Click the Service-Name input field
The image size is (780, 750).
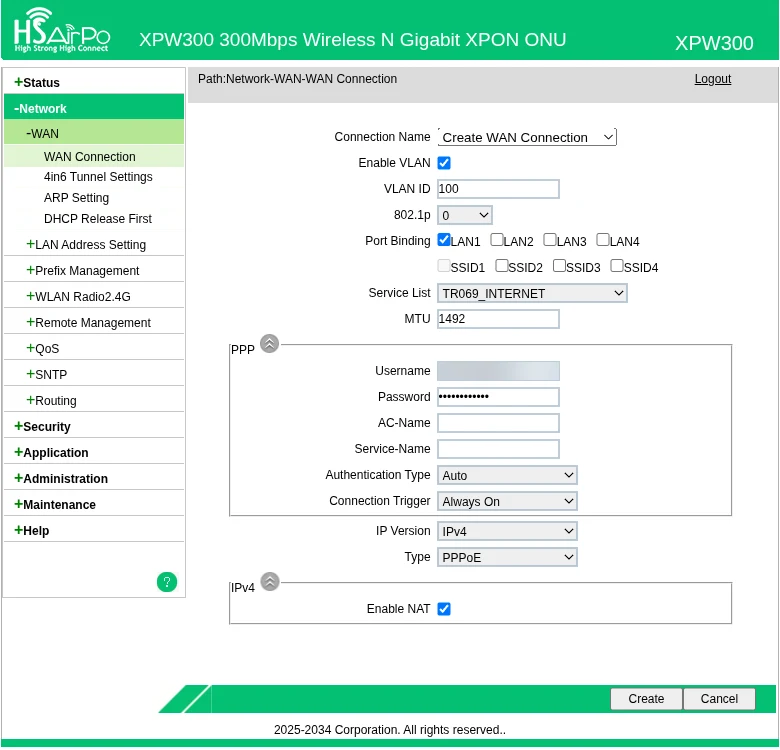pyautogui.click(x=498, y=449)
